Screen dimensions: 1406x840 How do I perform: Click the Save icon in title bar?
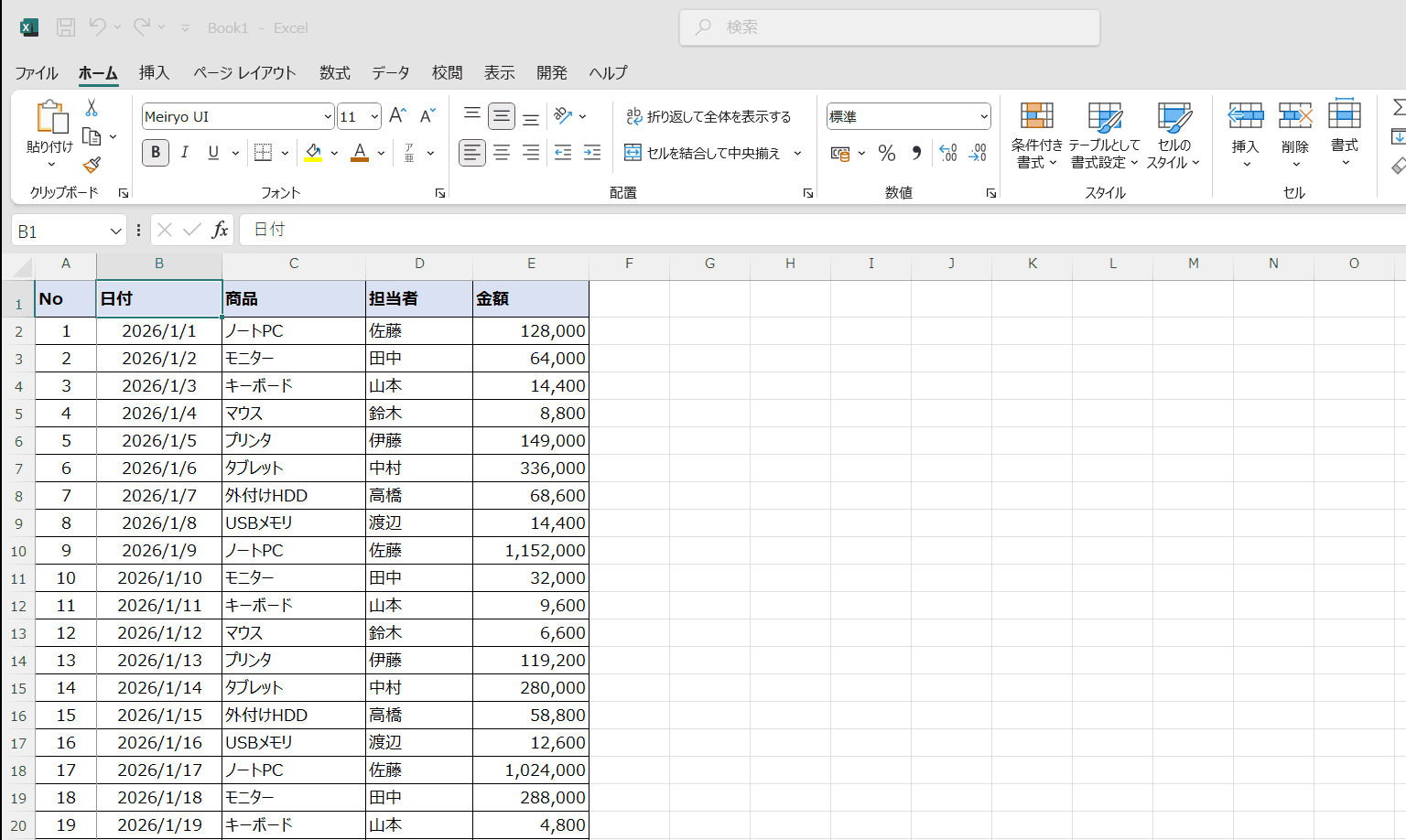coord(66,27)
